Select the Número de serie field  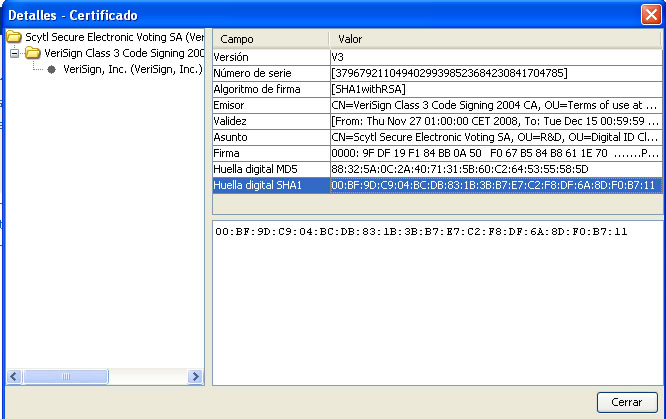pos(437,73)
